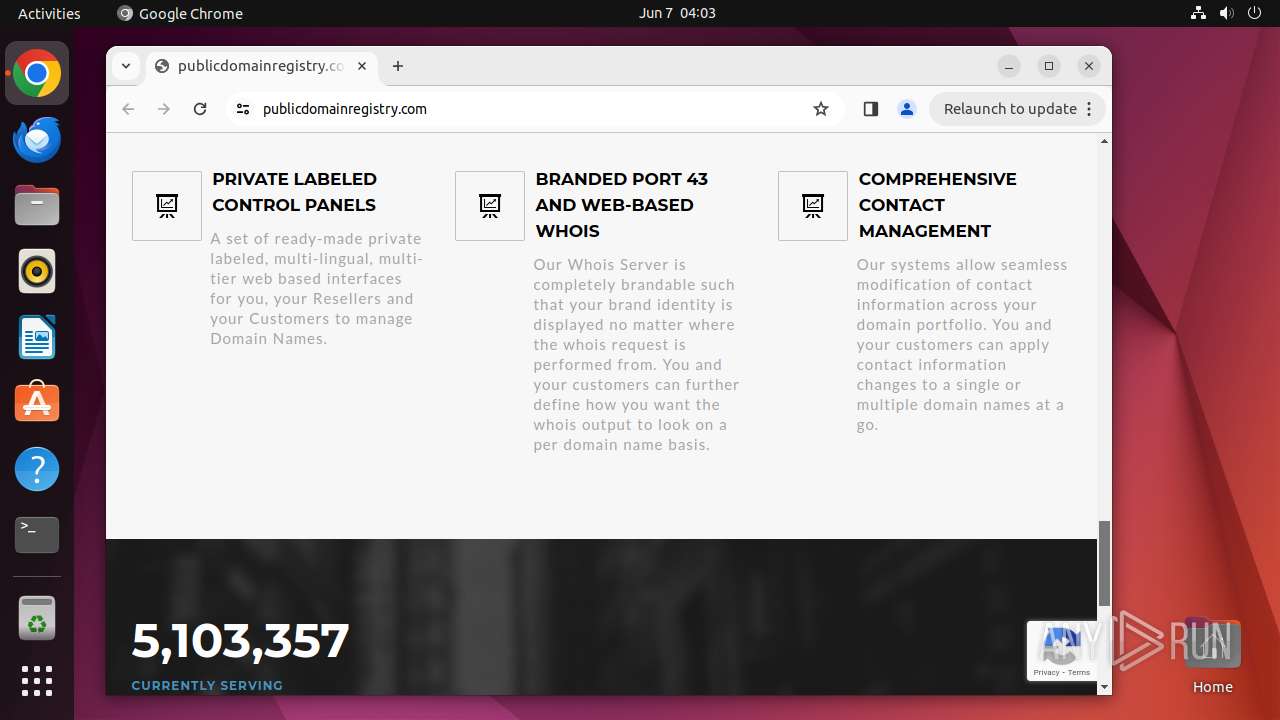
Task: Click Relaunch to update button
Action: (x=1010, y=109)
